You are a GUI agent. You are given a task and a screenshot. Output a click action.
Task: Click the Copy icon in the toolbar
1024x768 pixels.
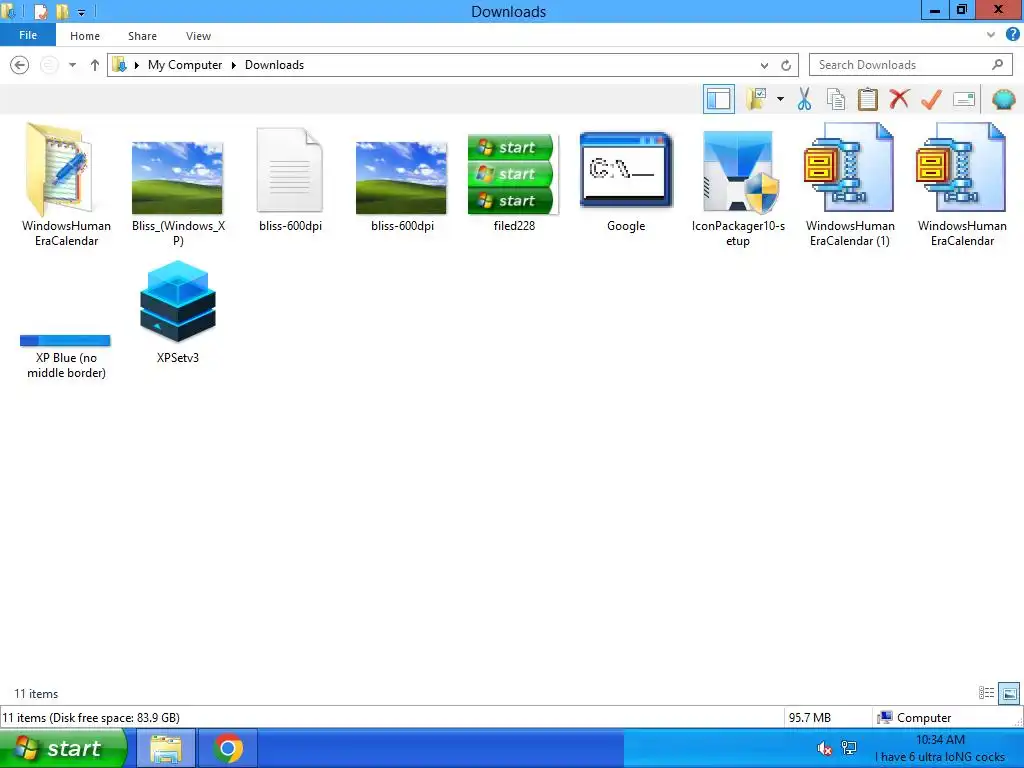(835, 99)
